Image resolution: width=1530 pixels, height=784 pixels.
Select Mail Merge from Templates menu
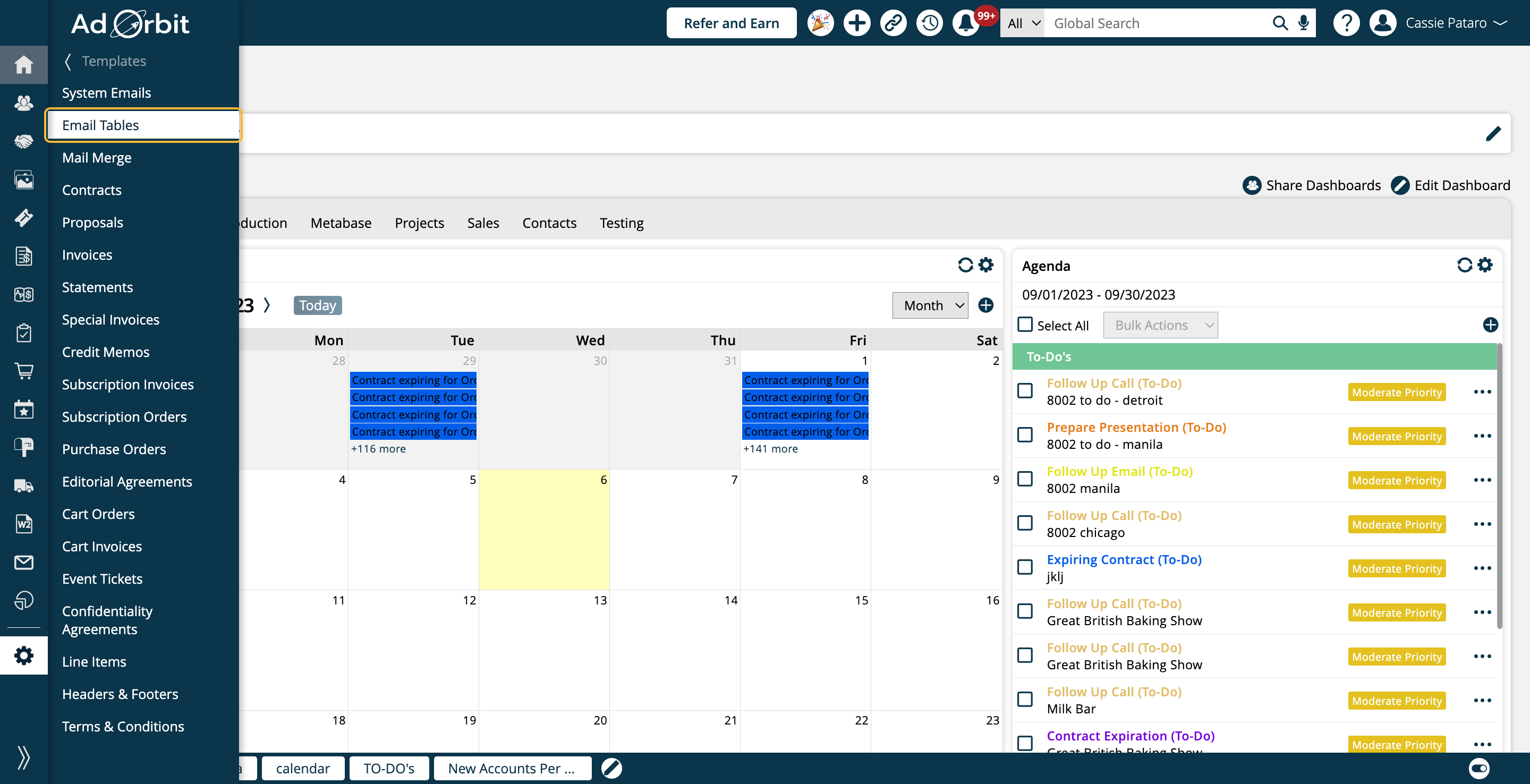[x=97, y=157]
